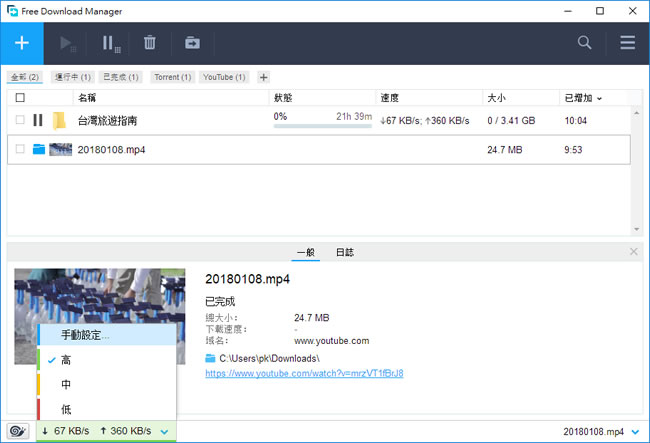
Task: Open yellow folder icon of 台灣旅遊指南 row
Action: coord(59,121)
